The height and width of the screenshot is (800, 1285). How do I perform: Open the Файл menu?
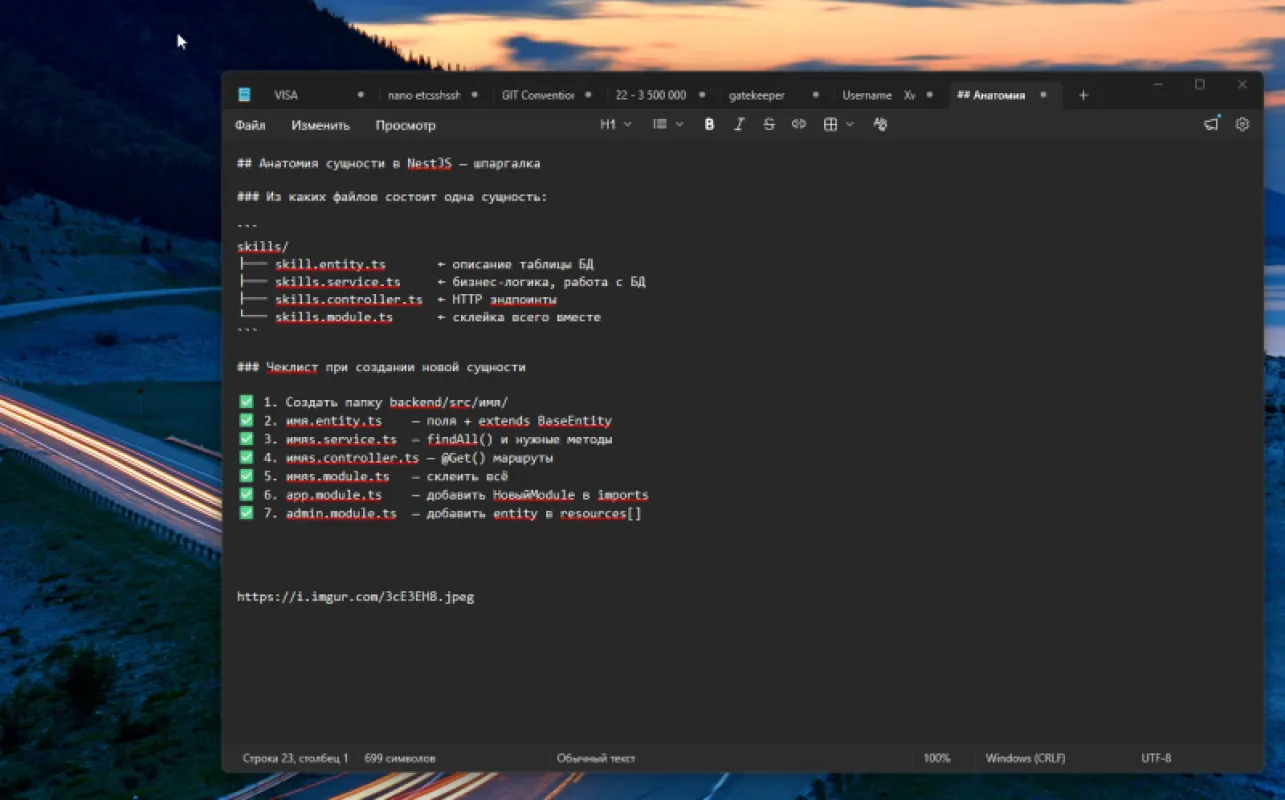(250, 126)
